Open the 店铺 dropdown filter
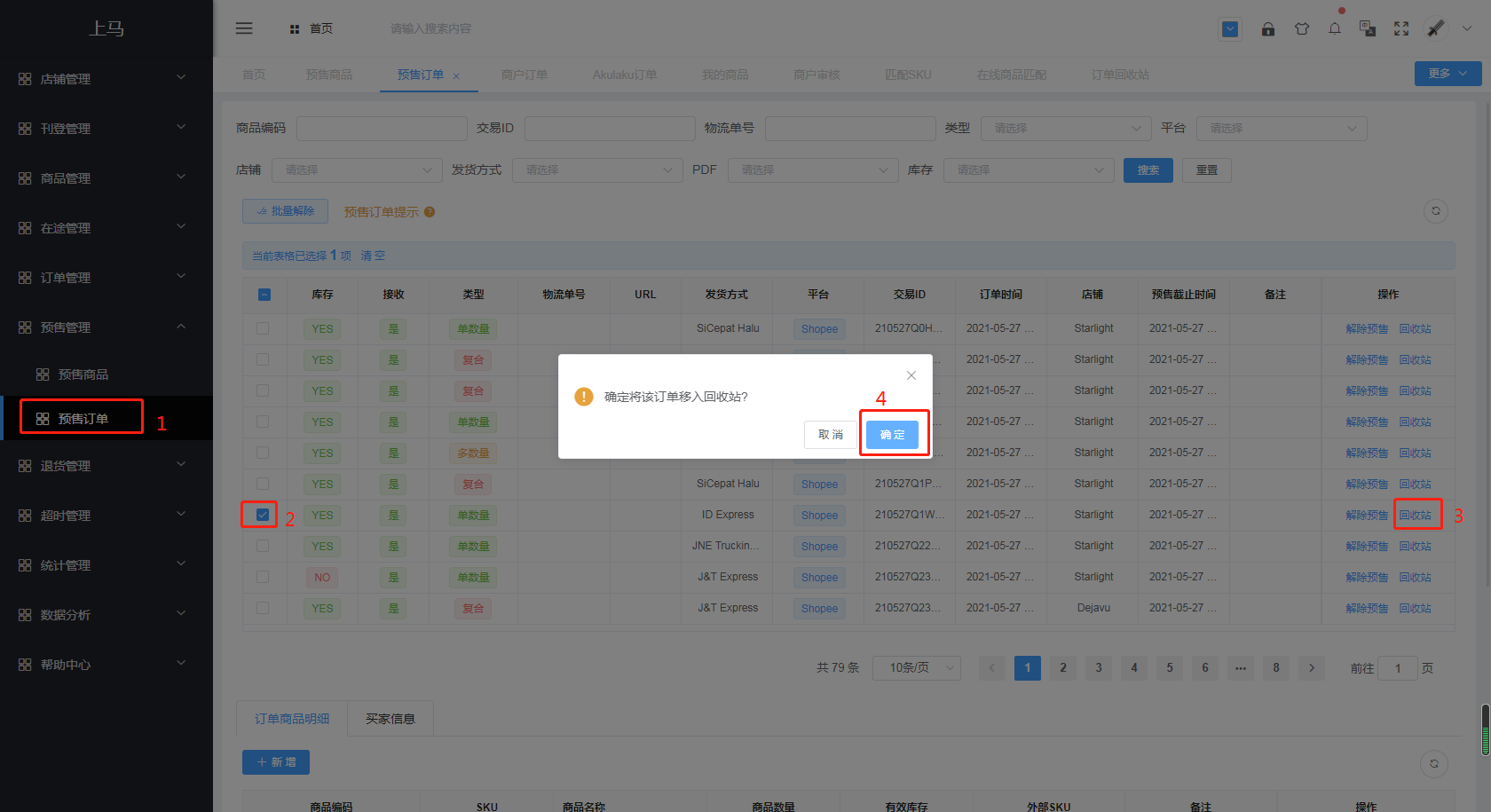Screen dimensions: 1491x812 [357, 170]
